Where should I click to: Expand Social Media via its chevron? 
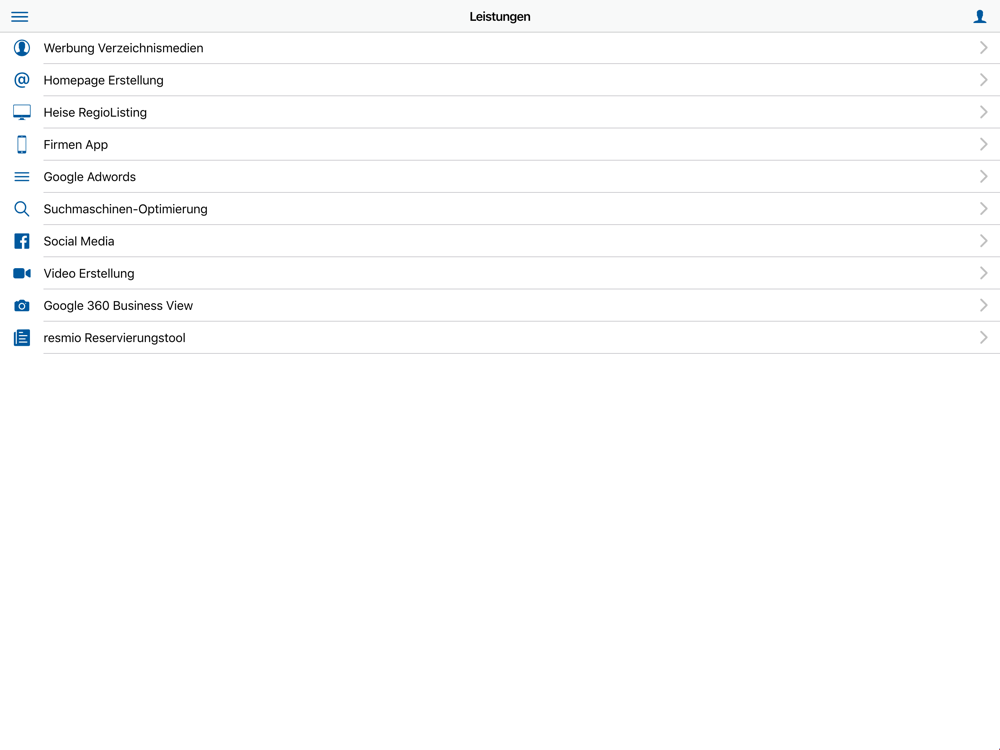point(983,241)
